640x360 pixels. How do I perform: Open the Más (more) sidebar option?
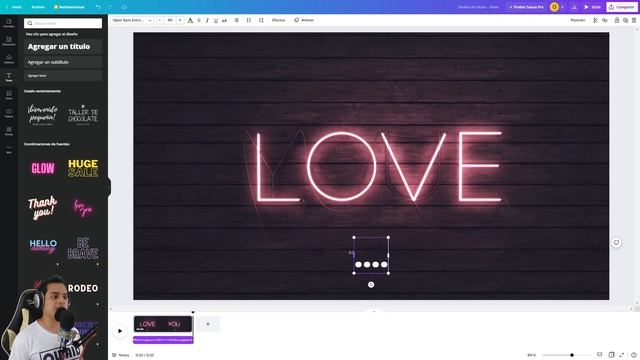[x=9, y=149]
